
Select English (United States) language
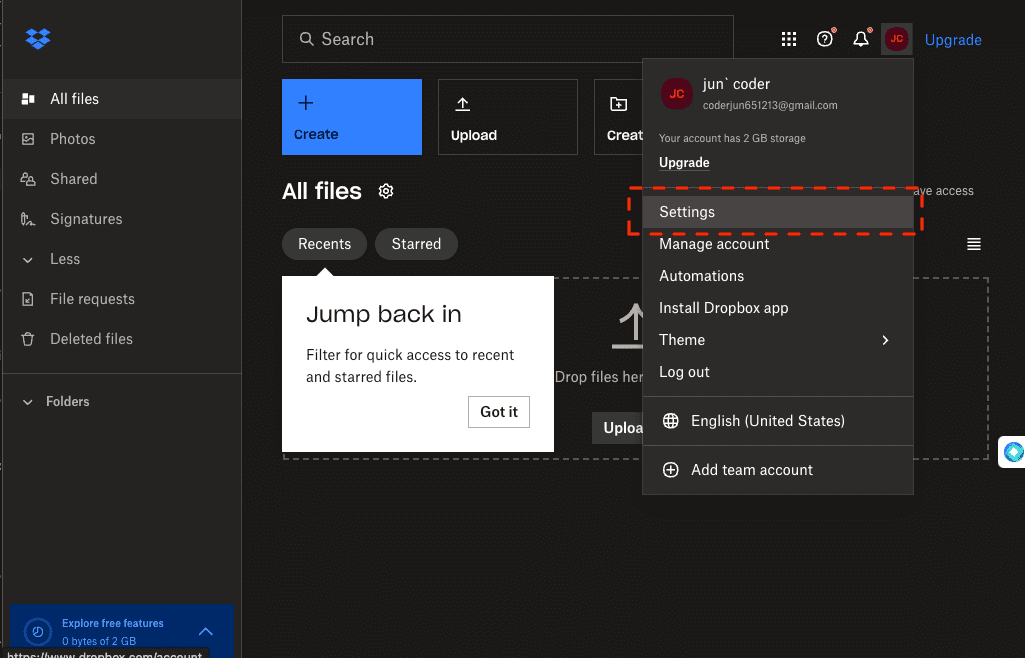[778, 421]
